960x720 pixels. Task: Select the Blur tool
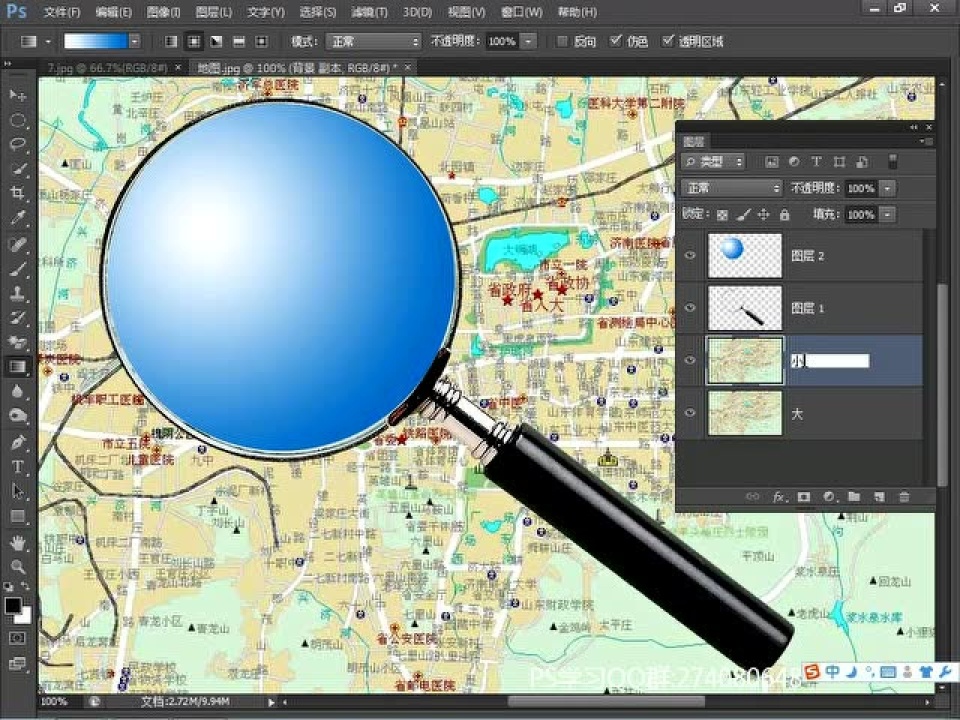[18, 392]
